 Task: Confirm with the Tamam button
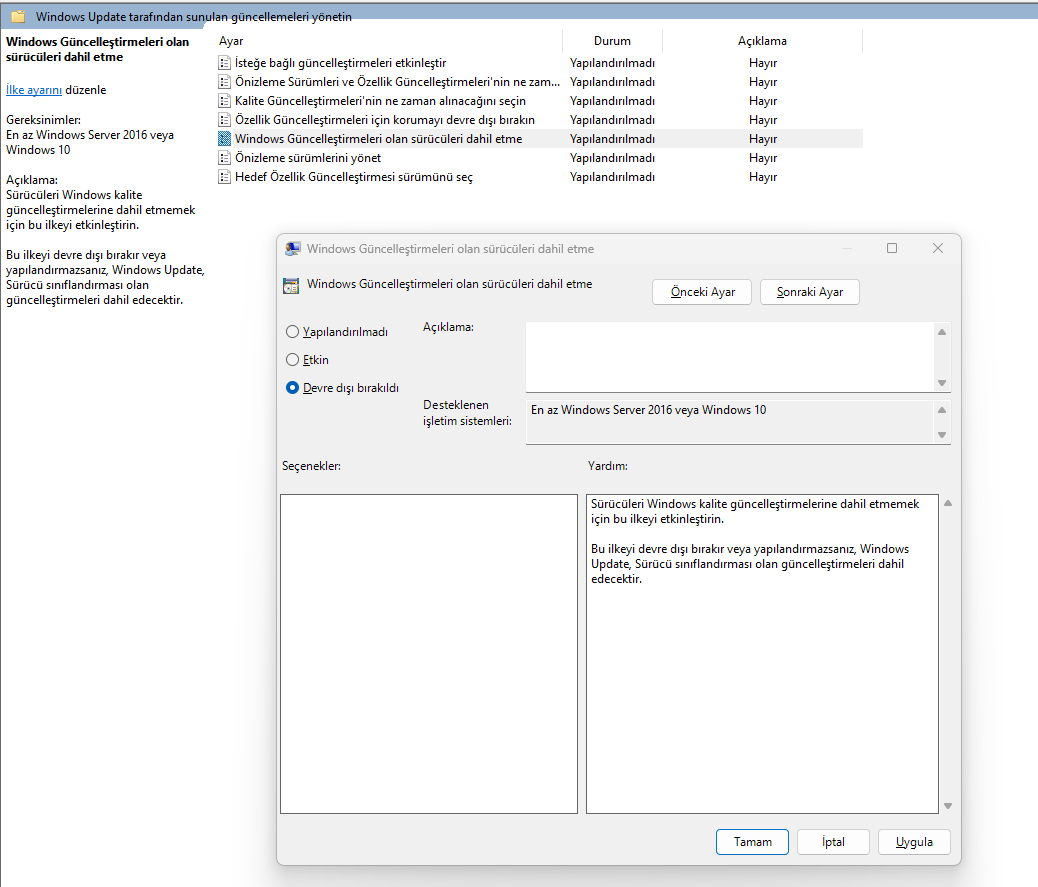tap(752, 842)
